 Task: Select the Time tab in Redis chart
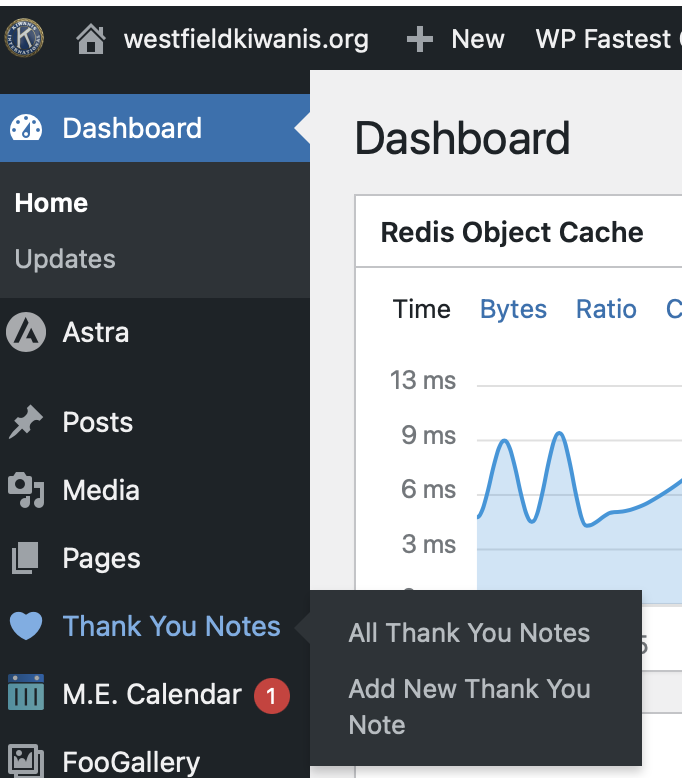(421, 309)
